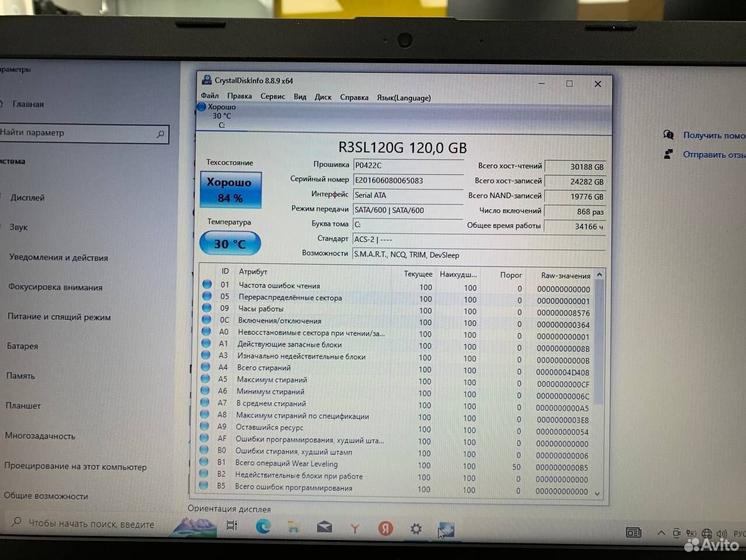Open the Mail app from the taskbar
This screenshot has width=746, height=560.
point(324,527)
